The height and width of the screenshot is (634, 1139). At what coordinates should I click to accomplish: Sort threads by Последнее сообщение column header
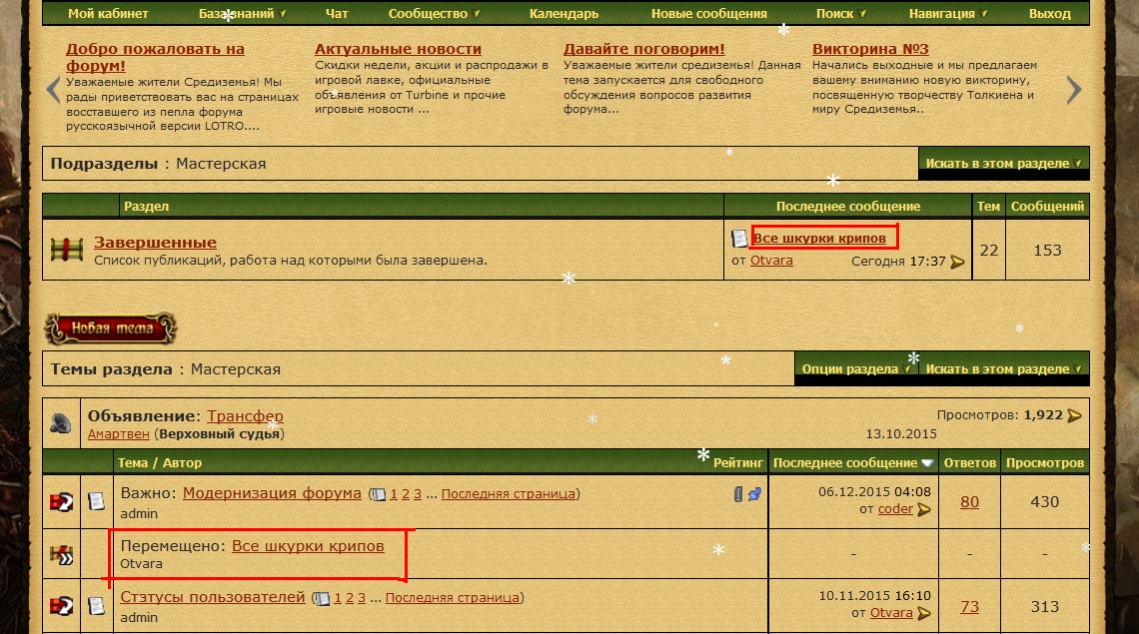tap(844, 463)
